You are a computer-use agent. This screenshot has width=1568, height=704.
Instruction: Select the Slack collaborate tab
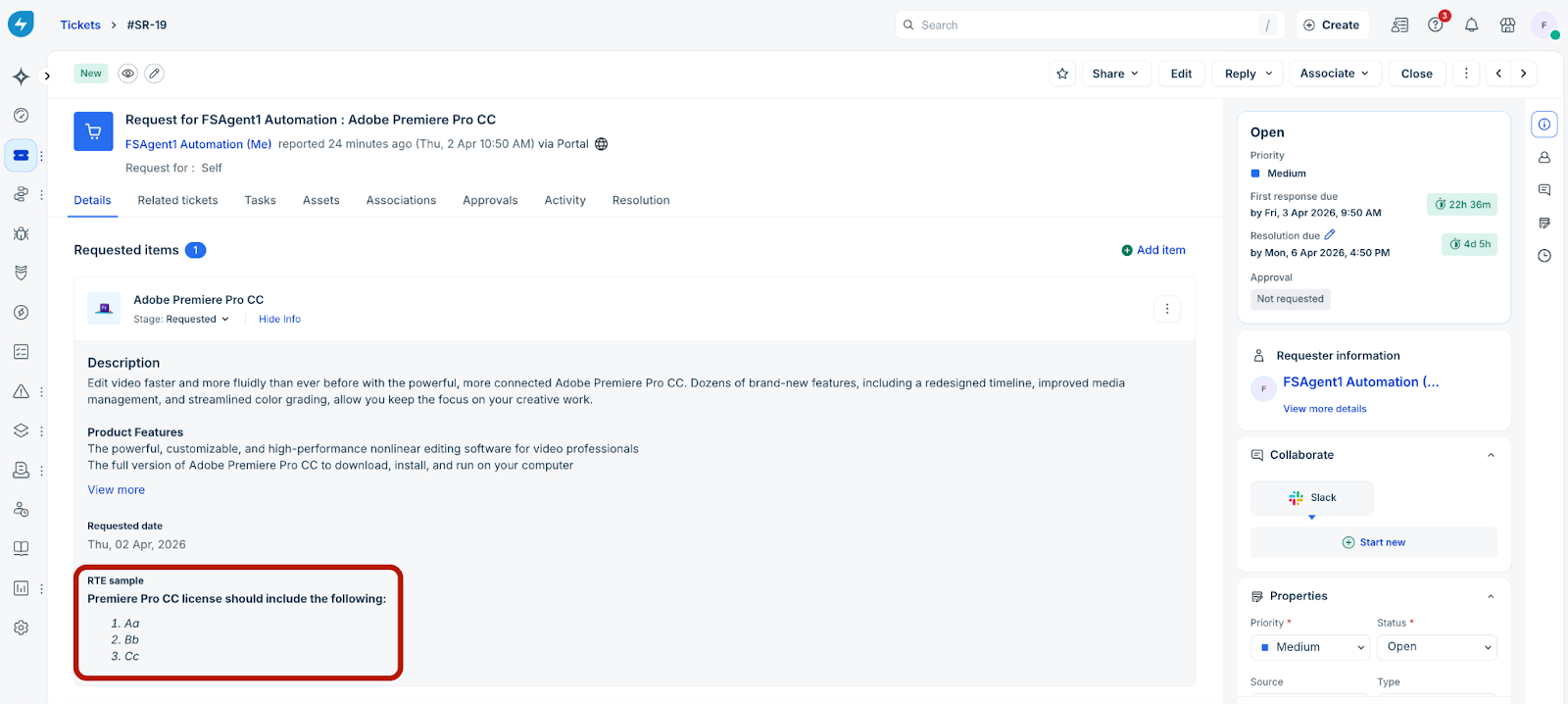[1312, 498]
